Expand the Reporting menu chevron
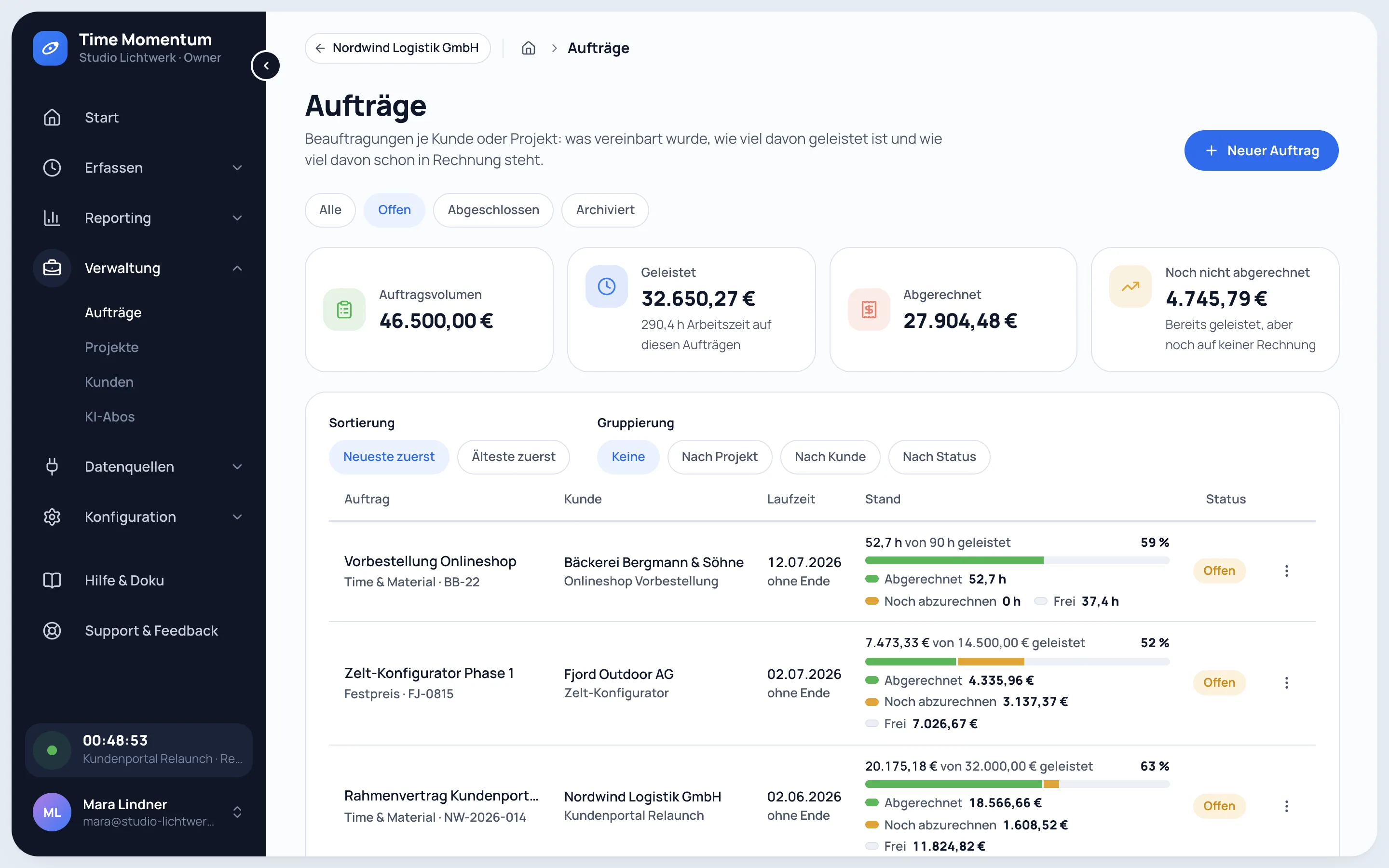This screenshot has height=868, width=1389. tap(237, 217)
